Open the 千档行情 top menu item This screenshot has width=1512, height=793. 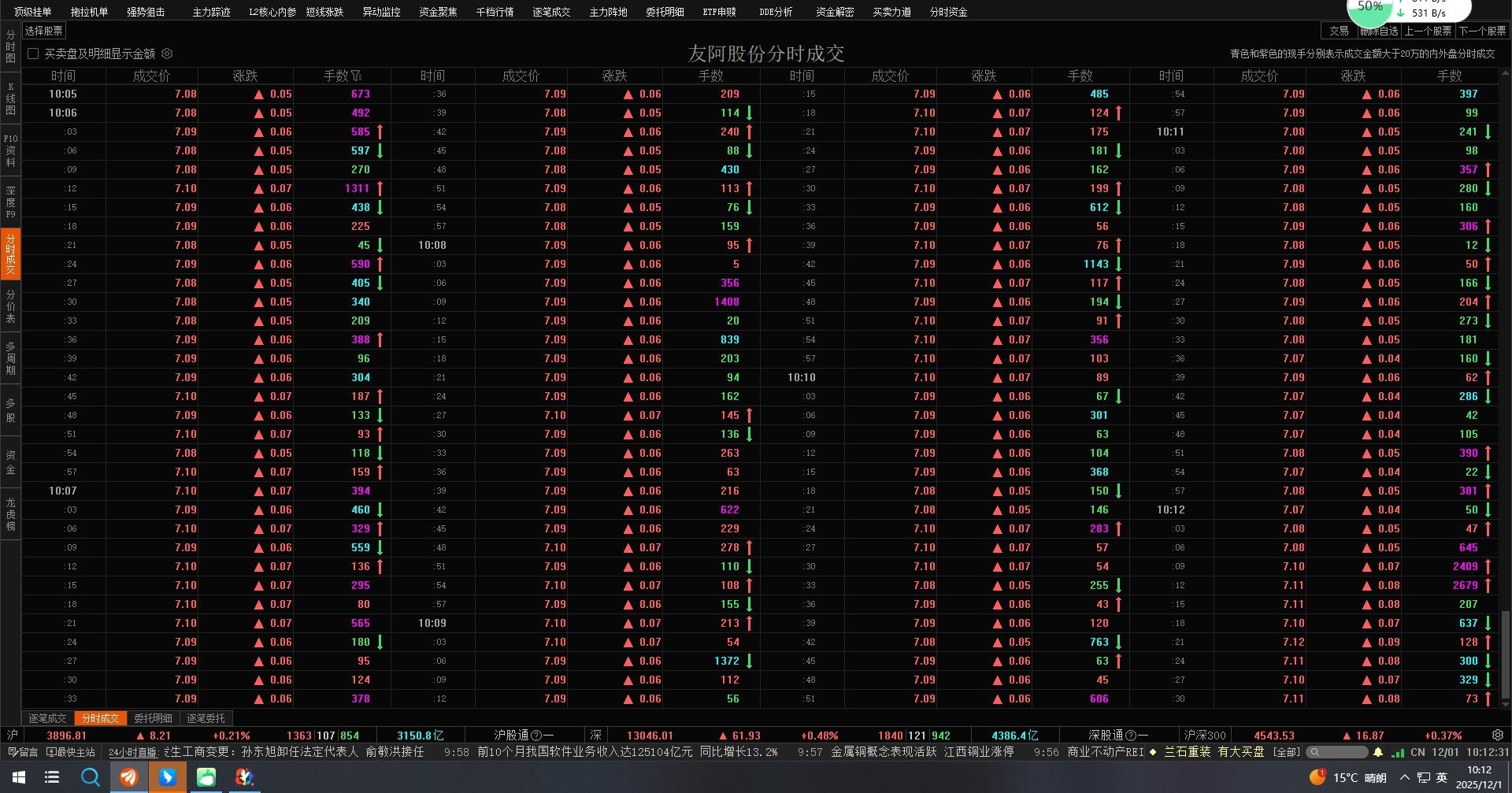coord(495,12)
